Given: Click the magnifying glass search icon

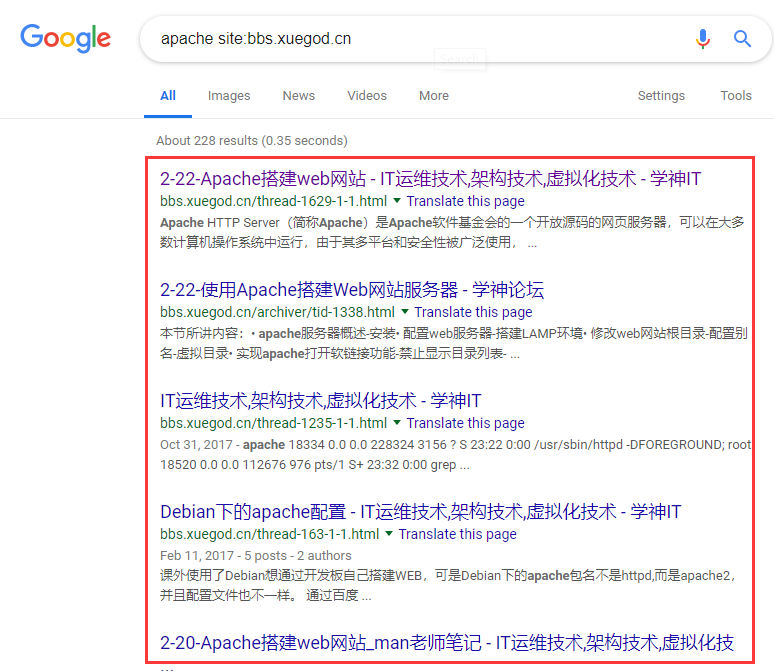Looking at the screenshot, I should 742,39.
